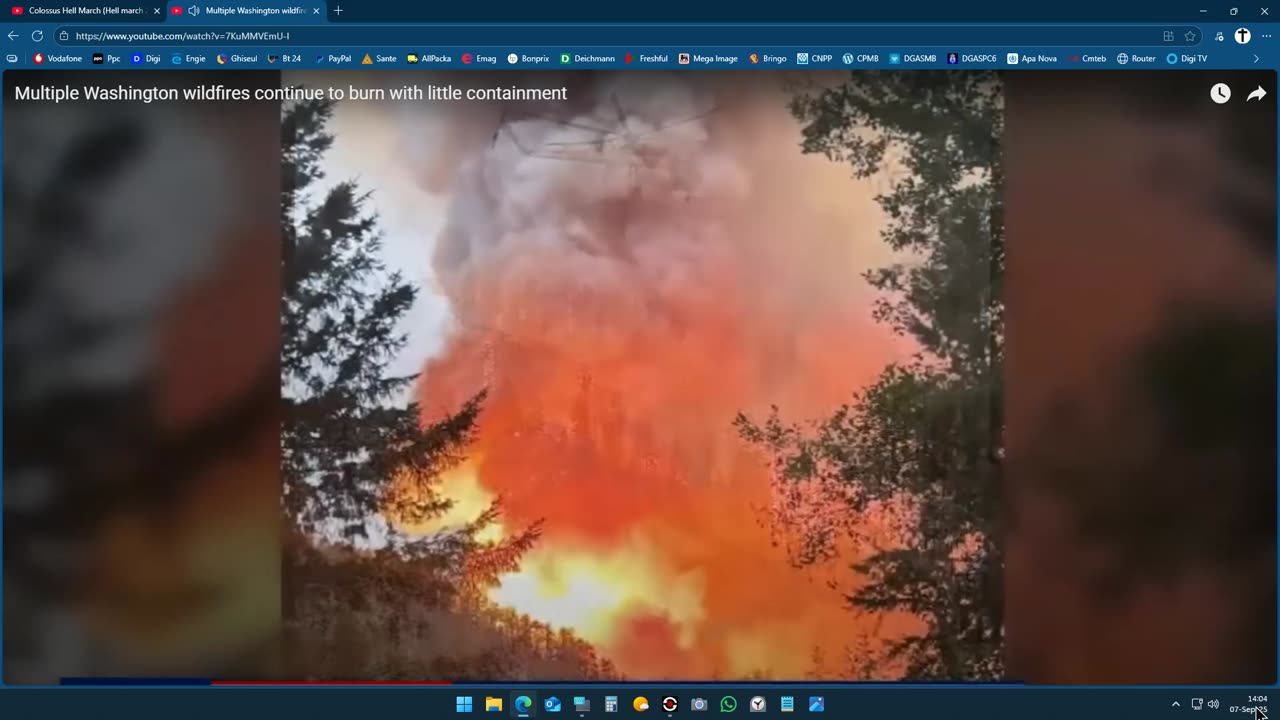This screenshot has height=720, width=1280.
Task: Open File Explorer from the taskbar
Action: pyautogui.click(x=494, y=704)
